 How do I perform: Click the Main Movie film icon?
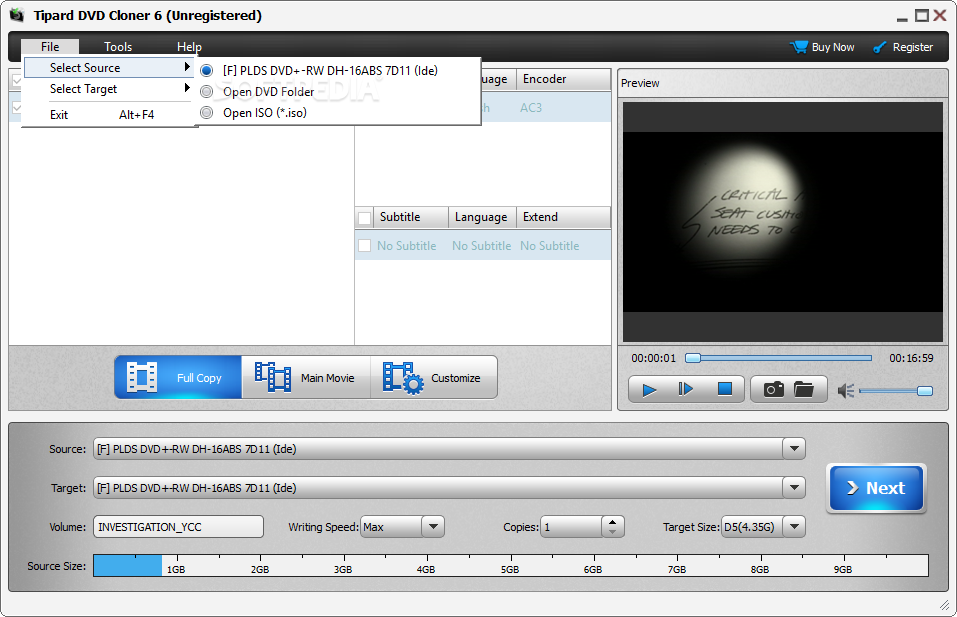tap(272, 377)
